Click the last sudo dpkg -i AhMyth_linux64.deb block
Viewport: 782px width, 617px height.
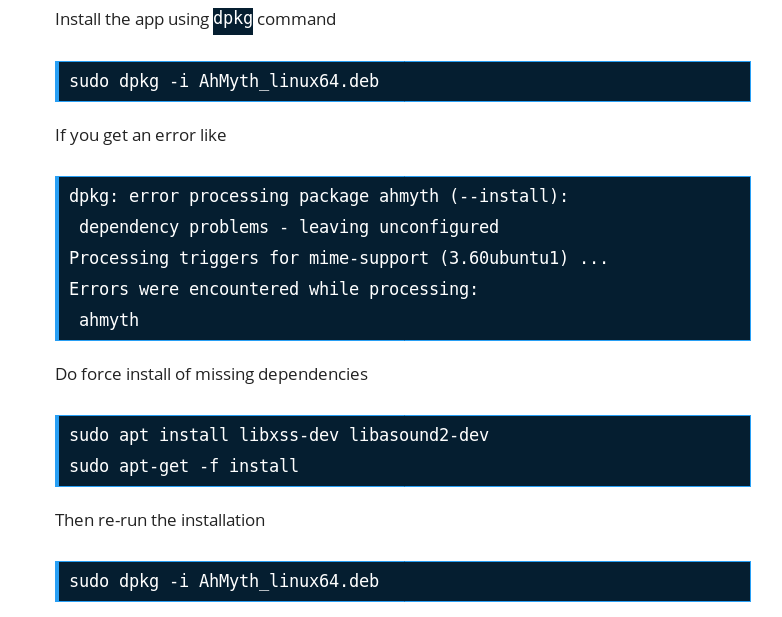point(403,581)
